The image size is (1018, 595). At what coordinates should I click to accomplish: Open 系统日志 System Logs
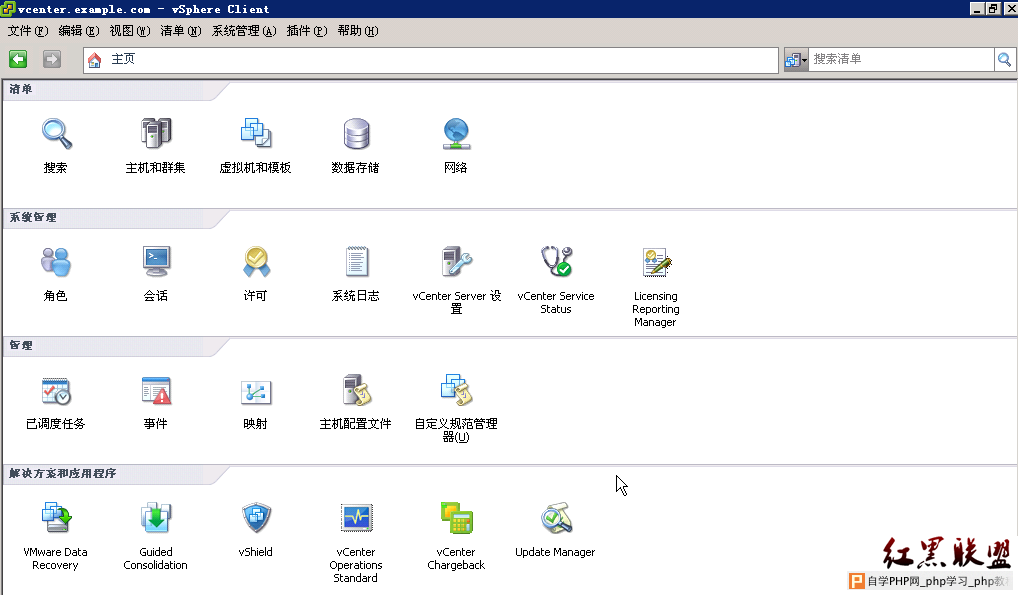(x=356, y=262)
